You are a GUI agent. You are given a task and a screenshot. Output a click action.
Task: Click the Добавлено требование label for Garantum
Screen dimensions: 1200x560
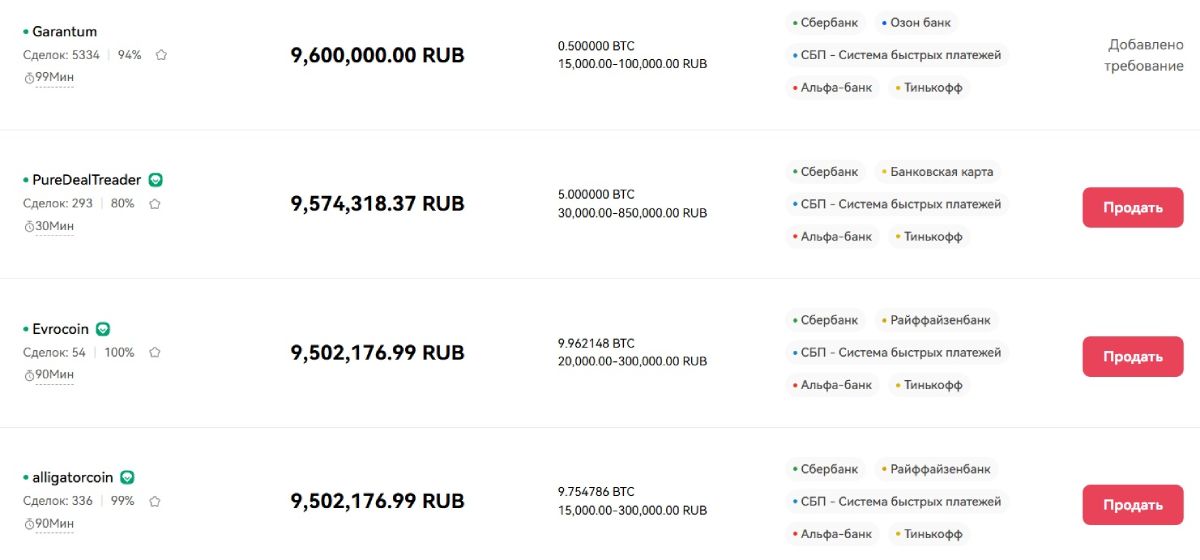1144,55
